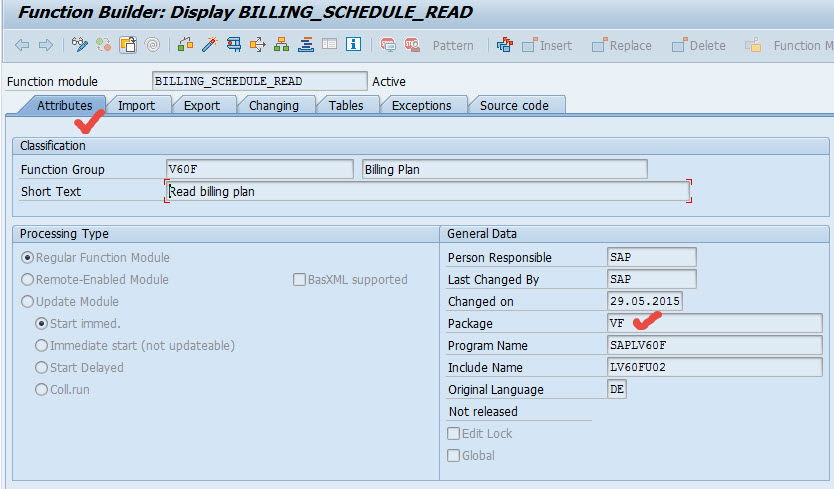The image size is (834, 489).
Task: Focus the Short Text field
Action: (428, 191)
